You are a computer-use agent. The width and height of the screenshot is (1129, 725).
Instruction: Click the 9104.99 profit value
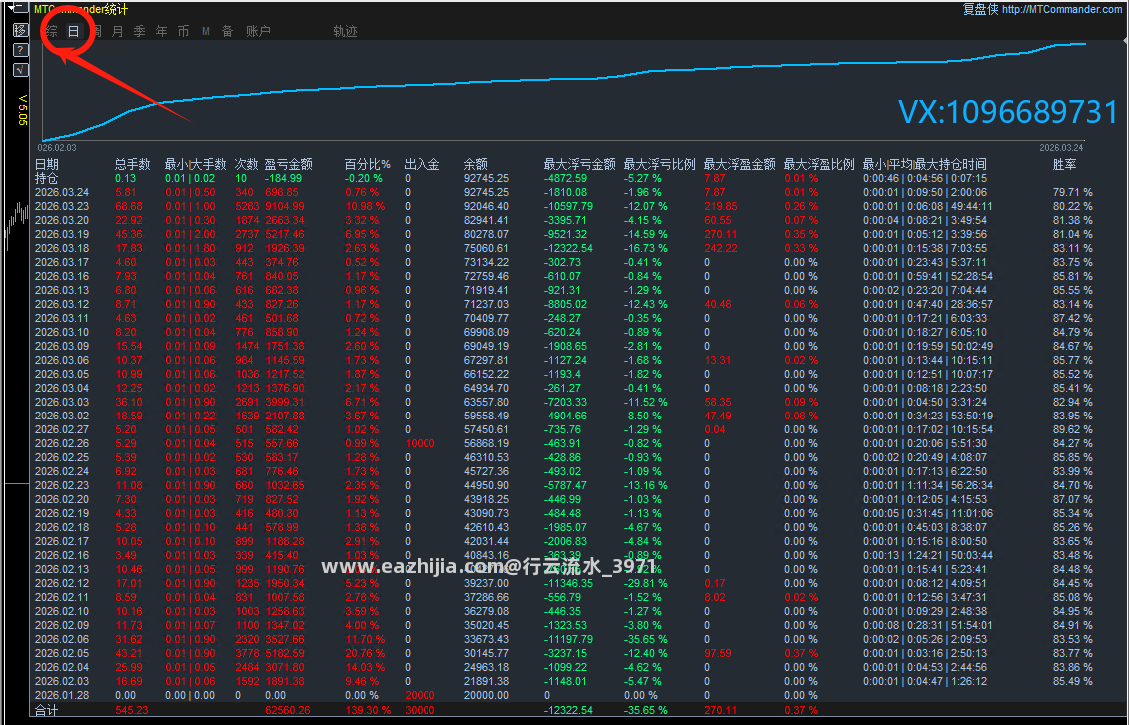(x=284, y=206)
